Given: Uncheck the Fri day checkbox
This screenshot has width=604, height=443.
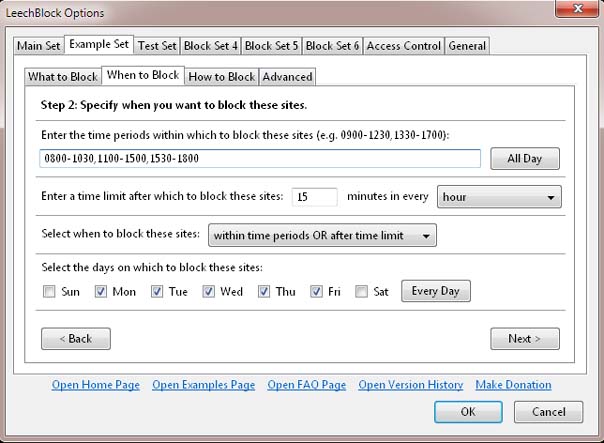Looking at the screenshot, I should 317,292.
